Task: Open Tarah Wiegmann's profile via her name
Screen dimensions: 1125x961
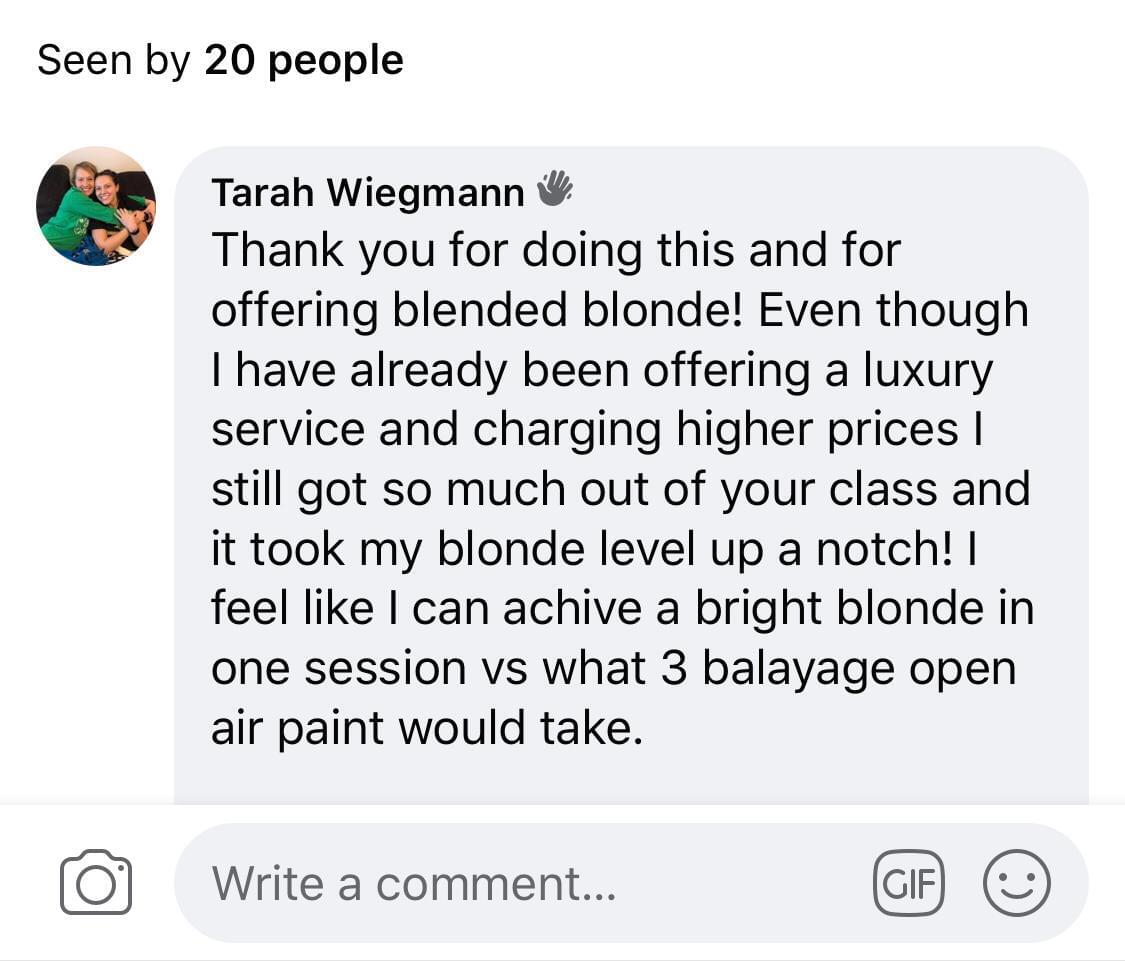Action: coord(367,192)
